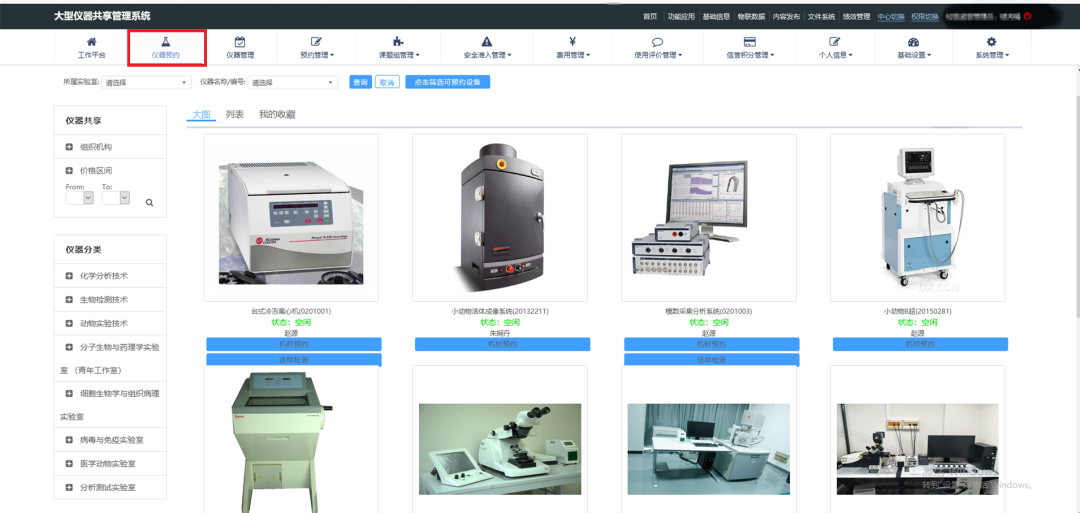Open the 费用管理 yen menu
The width and height of the screenshot is (1080, 513).
pyautogui.click(x=572, y=47)
